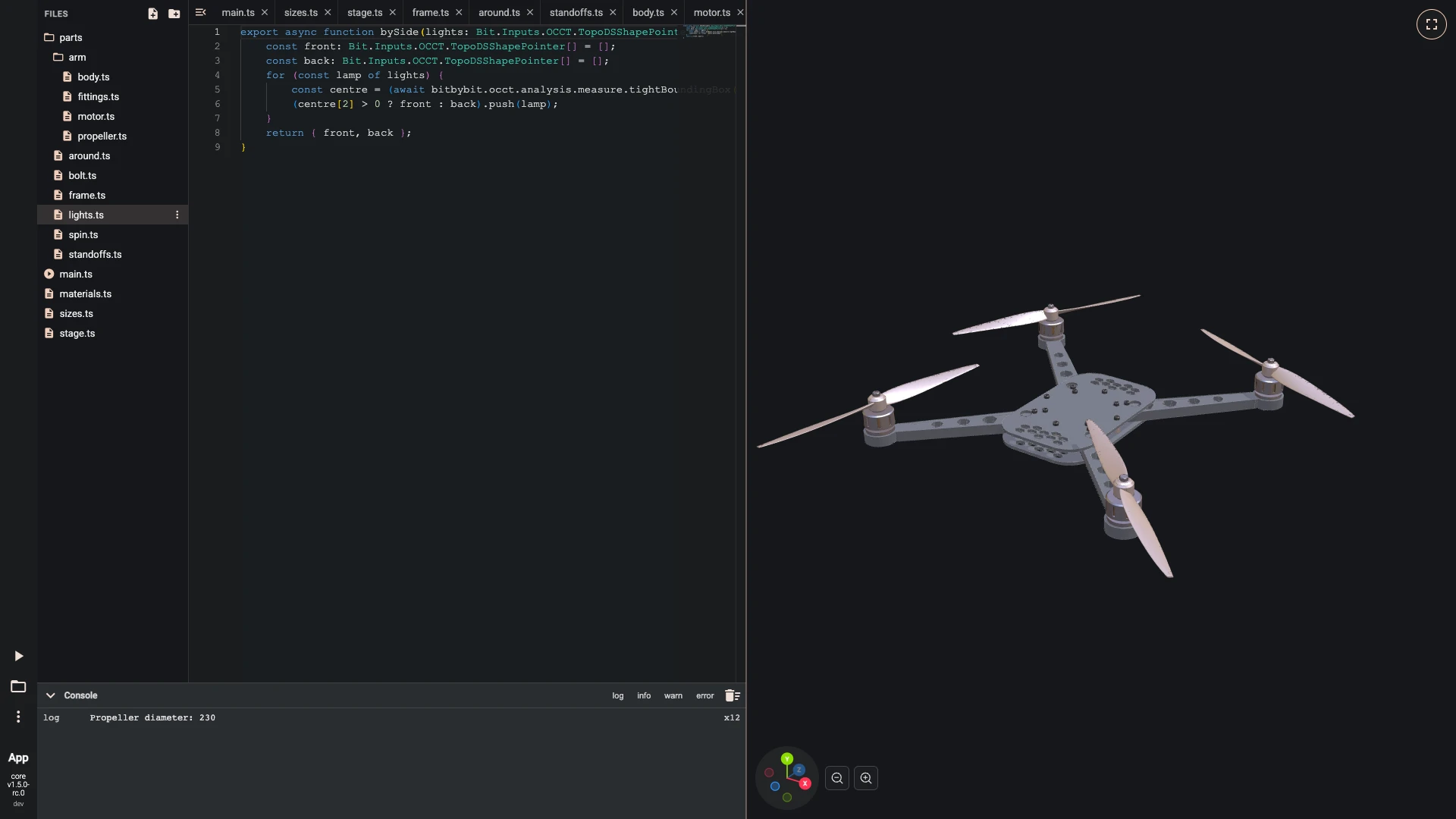Screen dimensions: 1456x819
Task: Close the sizes.ts tab
Action: [328, 13]
